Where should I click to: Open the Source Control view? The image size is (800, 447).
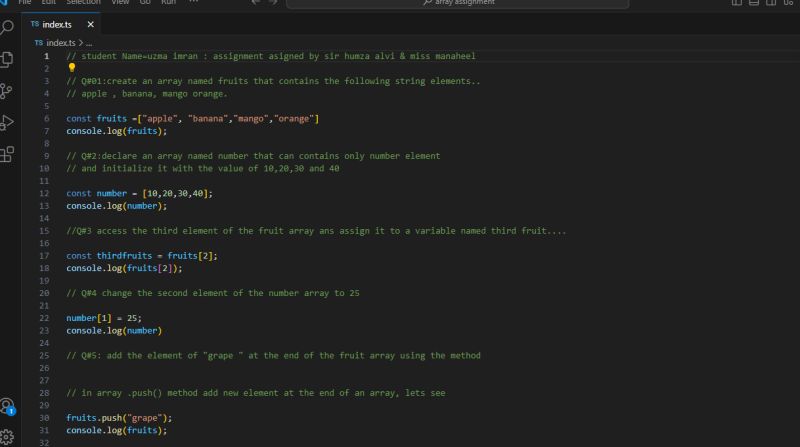tap(7, 91)
